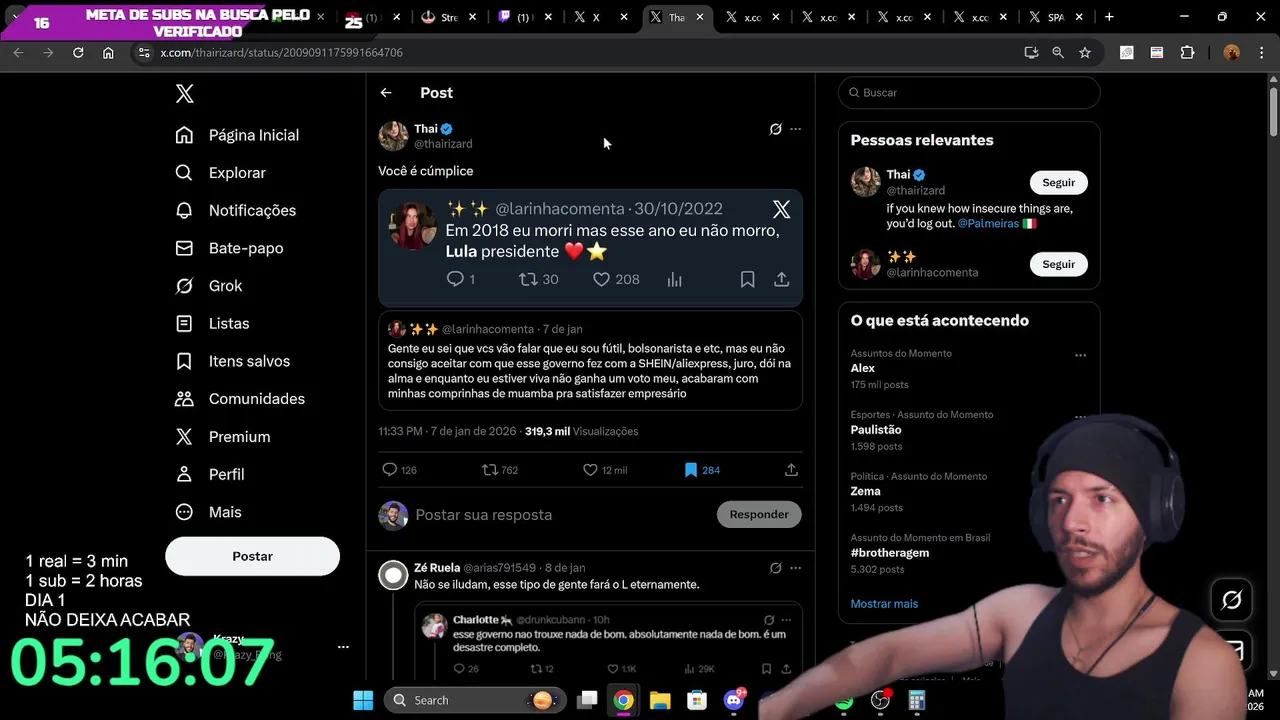Open browser extensions puzzle icon
The width and height of the screenshot is (1280, 720).
coord(1188,52)
